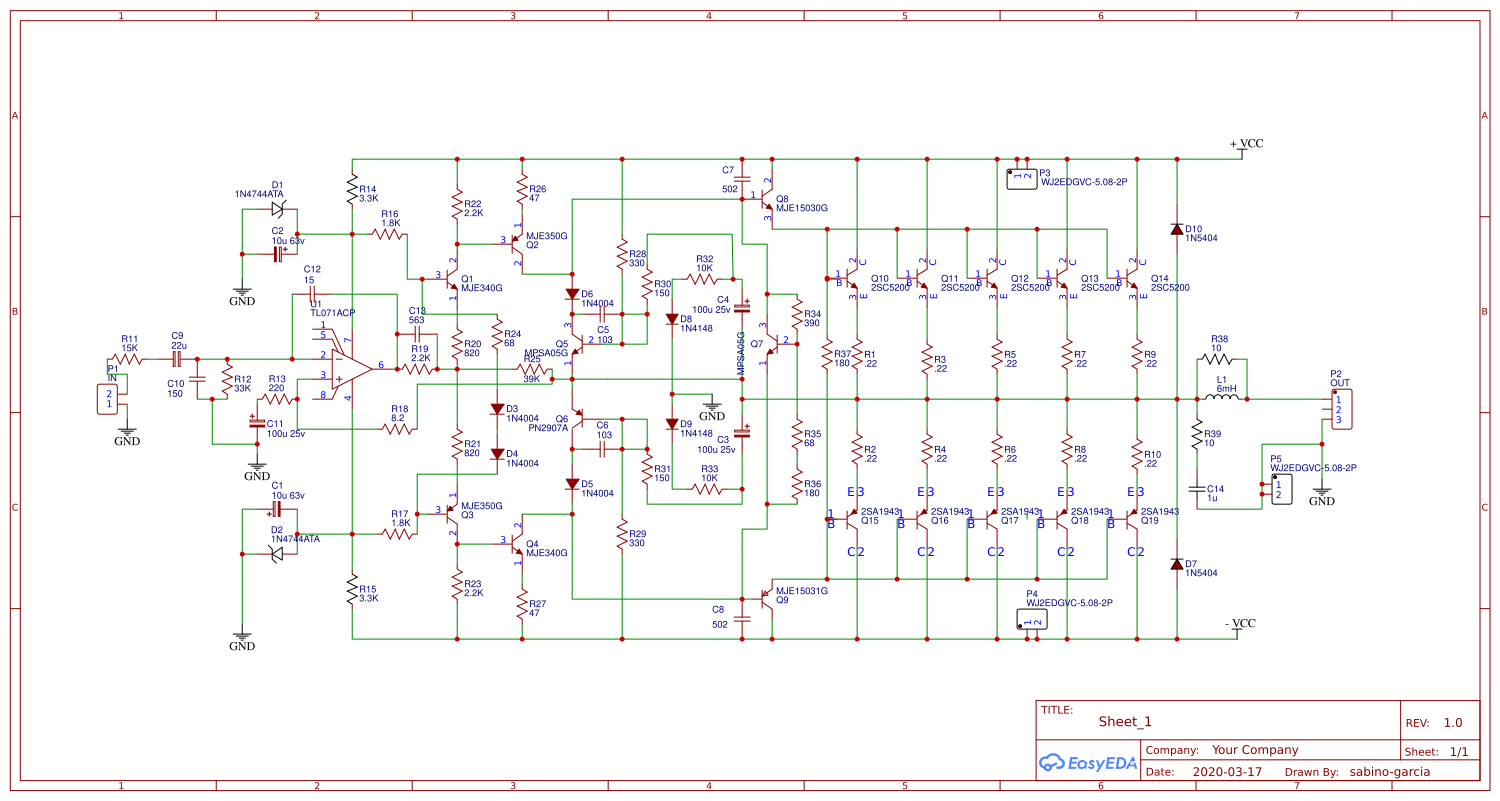Click the Drawn By sabino-garcia field

click(1389, 771)
